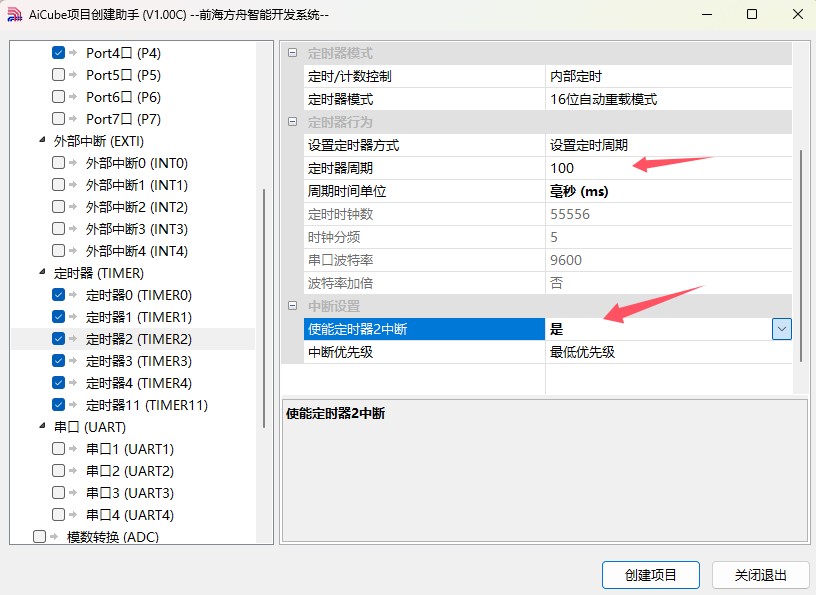Collapse the 定时器 (TIMER) tree node
The width and height of the screenshot is (816, 595).
pos(42,272)
